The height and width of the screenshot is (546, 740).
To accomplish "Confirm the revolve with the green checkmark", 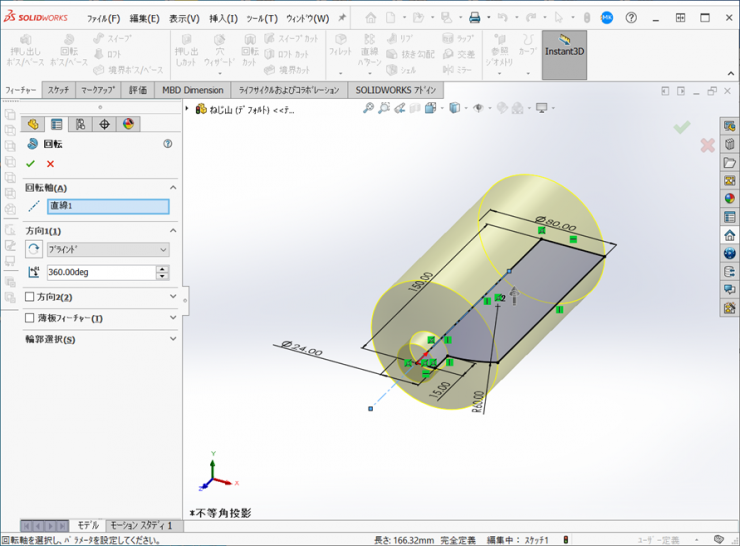I will (30, 164).
